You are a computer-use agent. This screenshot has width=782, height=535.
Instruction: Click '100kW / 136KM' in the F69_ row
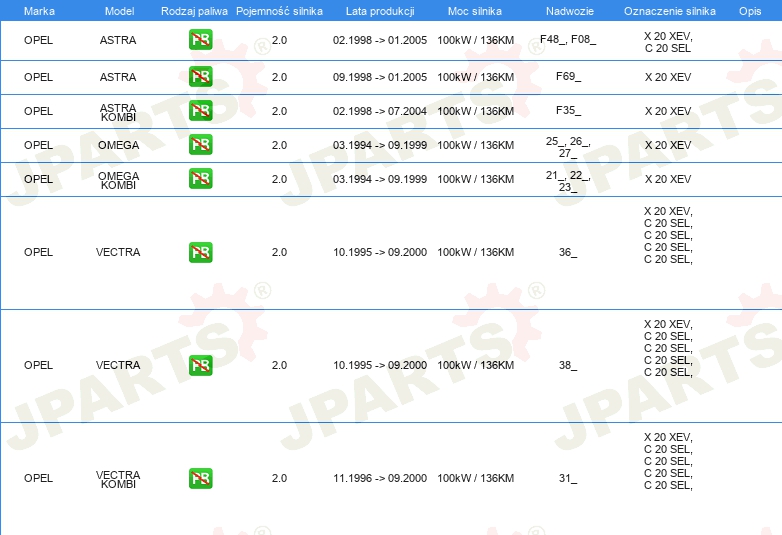(475, 77)
